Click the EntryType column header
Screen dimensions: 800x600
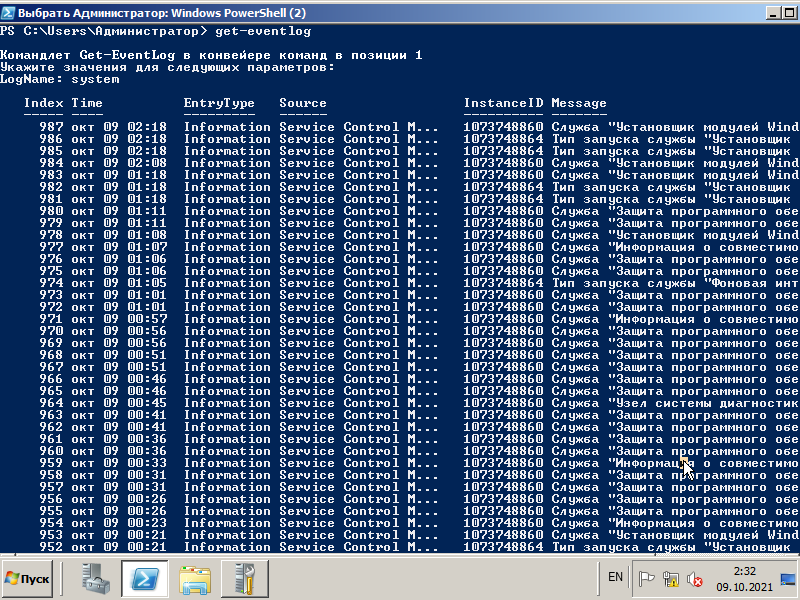pyautogui.click(x=219, y=103)
